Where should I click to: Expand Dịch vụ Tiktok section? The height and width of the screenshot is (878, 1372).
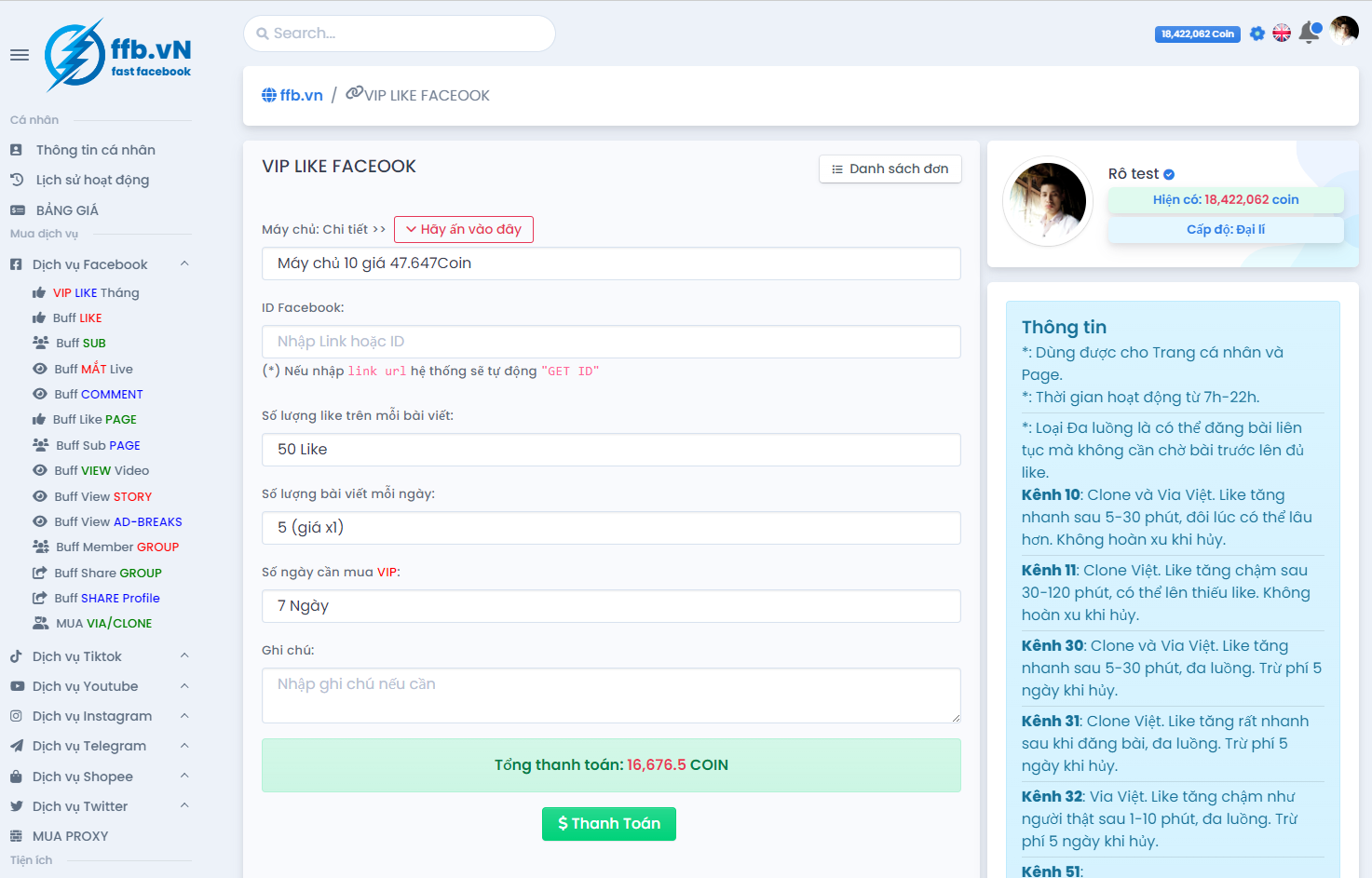[x=101, y=656]
